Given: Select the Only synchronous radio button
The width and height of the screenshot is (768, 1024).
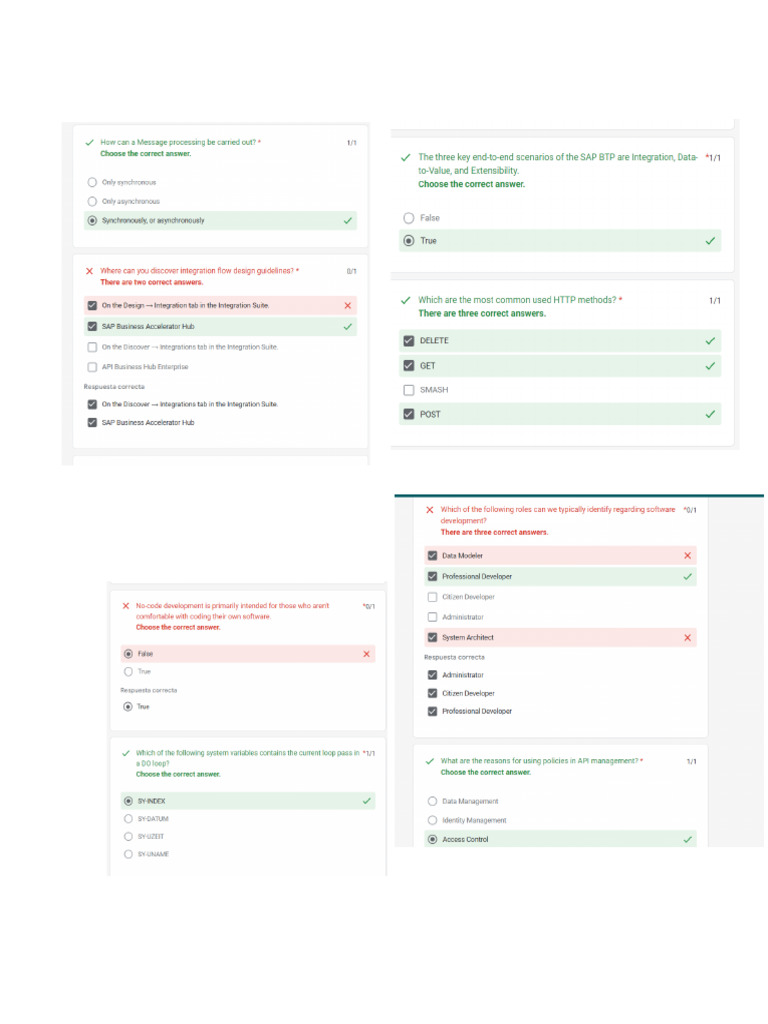Looking at the screenshot, I should click(x=92, y=183).
